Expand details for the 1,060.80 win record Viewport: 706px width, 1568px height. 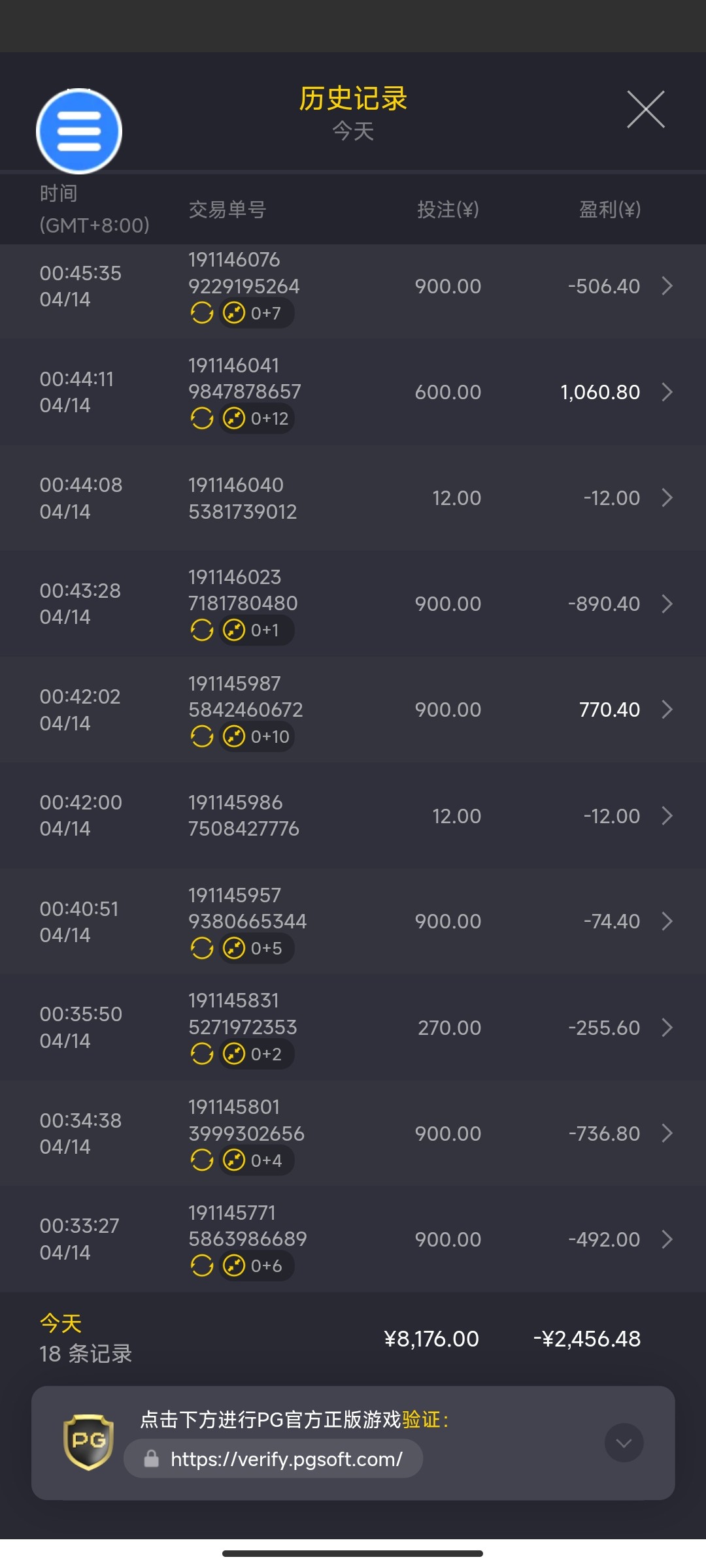click(667, 392)
